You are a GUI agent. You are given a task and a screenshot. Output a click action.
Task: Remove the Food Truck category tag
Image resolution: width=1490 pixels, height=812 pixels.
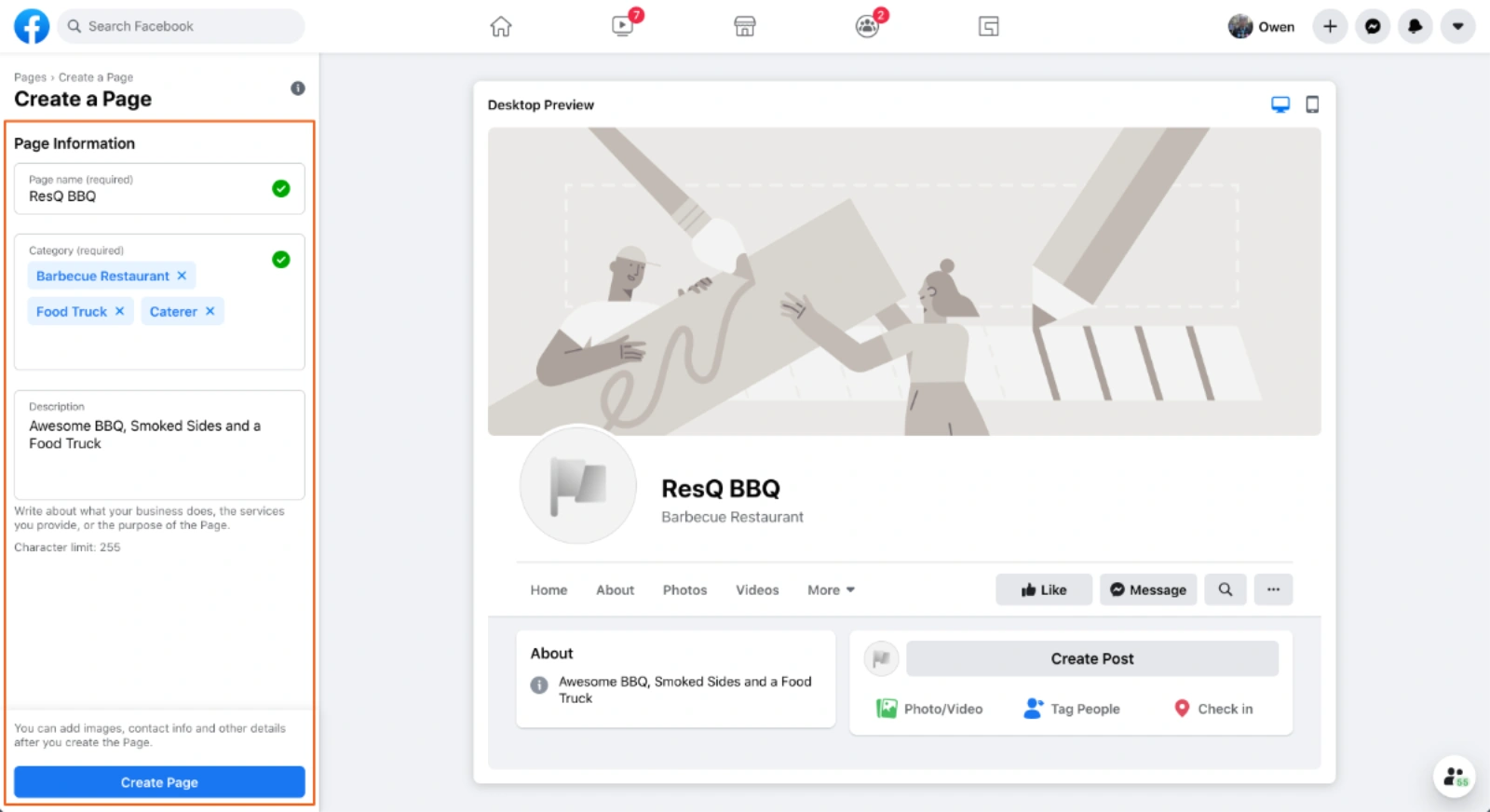pyautogui.click(x=119, y=311)
